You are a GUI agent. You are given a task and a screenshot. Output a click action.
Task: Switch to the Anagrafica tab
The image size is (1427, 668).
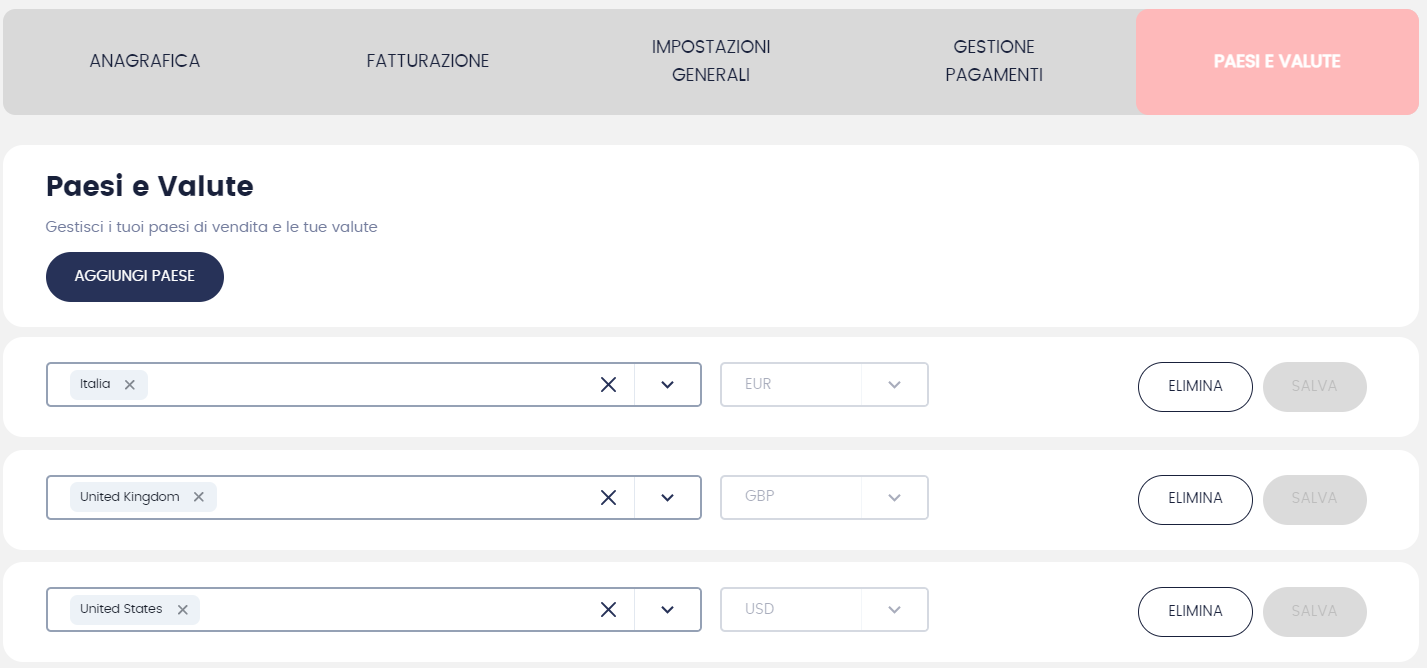click(x=145, y=61)
